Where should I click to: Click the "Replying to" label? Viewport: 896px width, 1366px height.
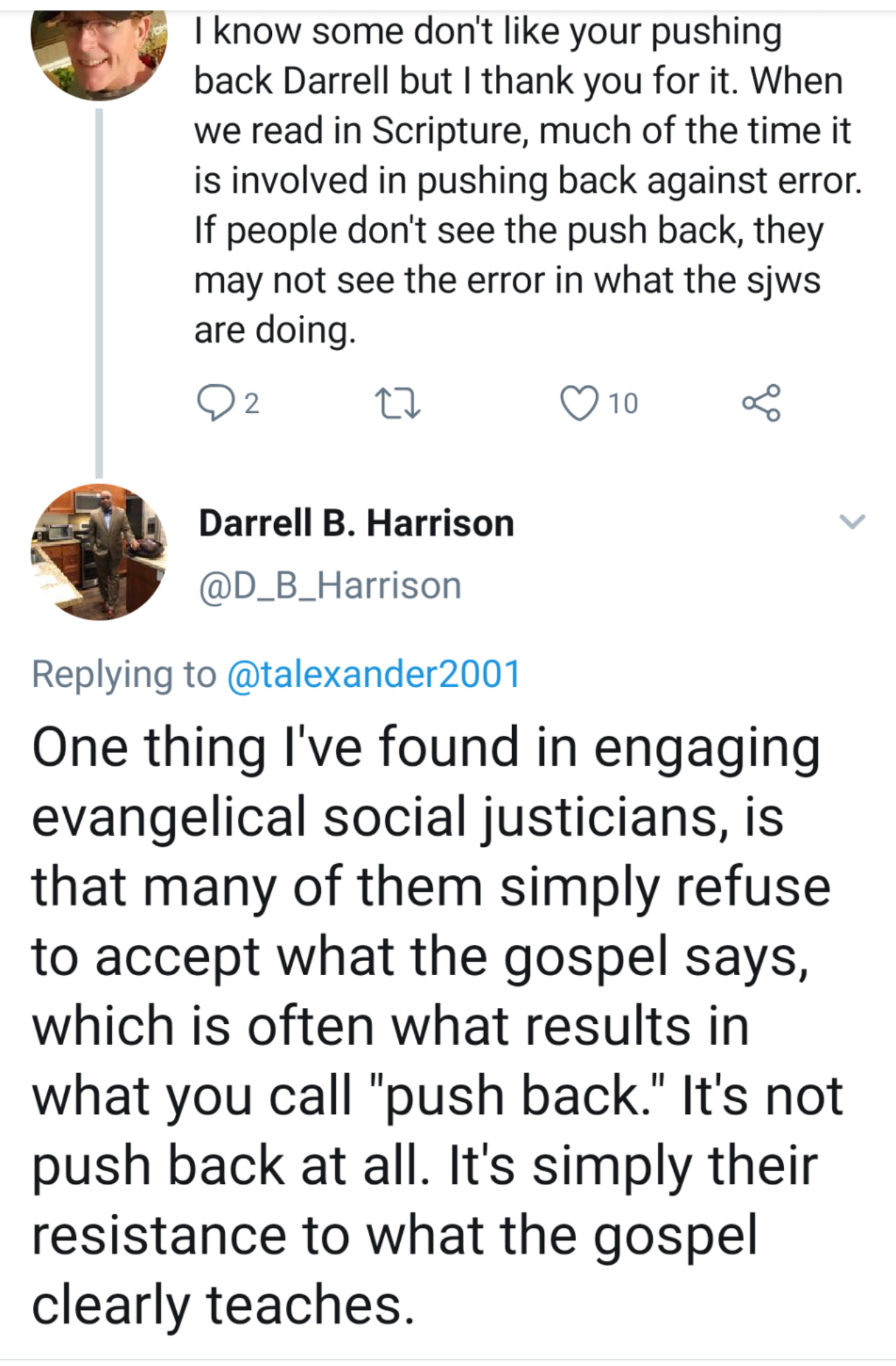pos(124,674)
